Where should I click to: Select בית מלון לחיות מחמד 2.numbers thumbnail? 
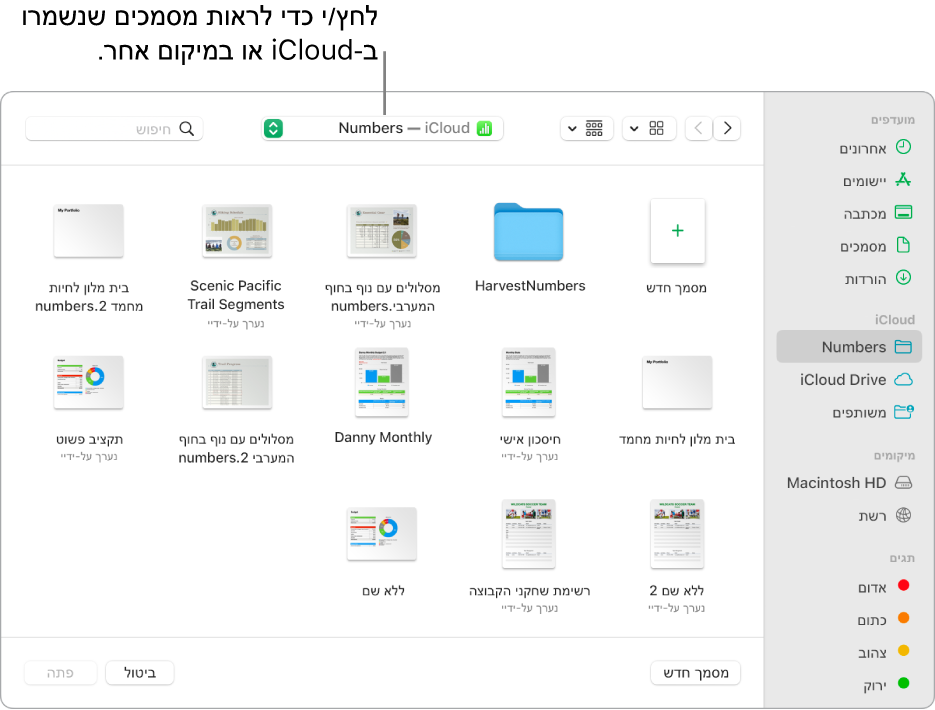click(x=88, y=231)
